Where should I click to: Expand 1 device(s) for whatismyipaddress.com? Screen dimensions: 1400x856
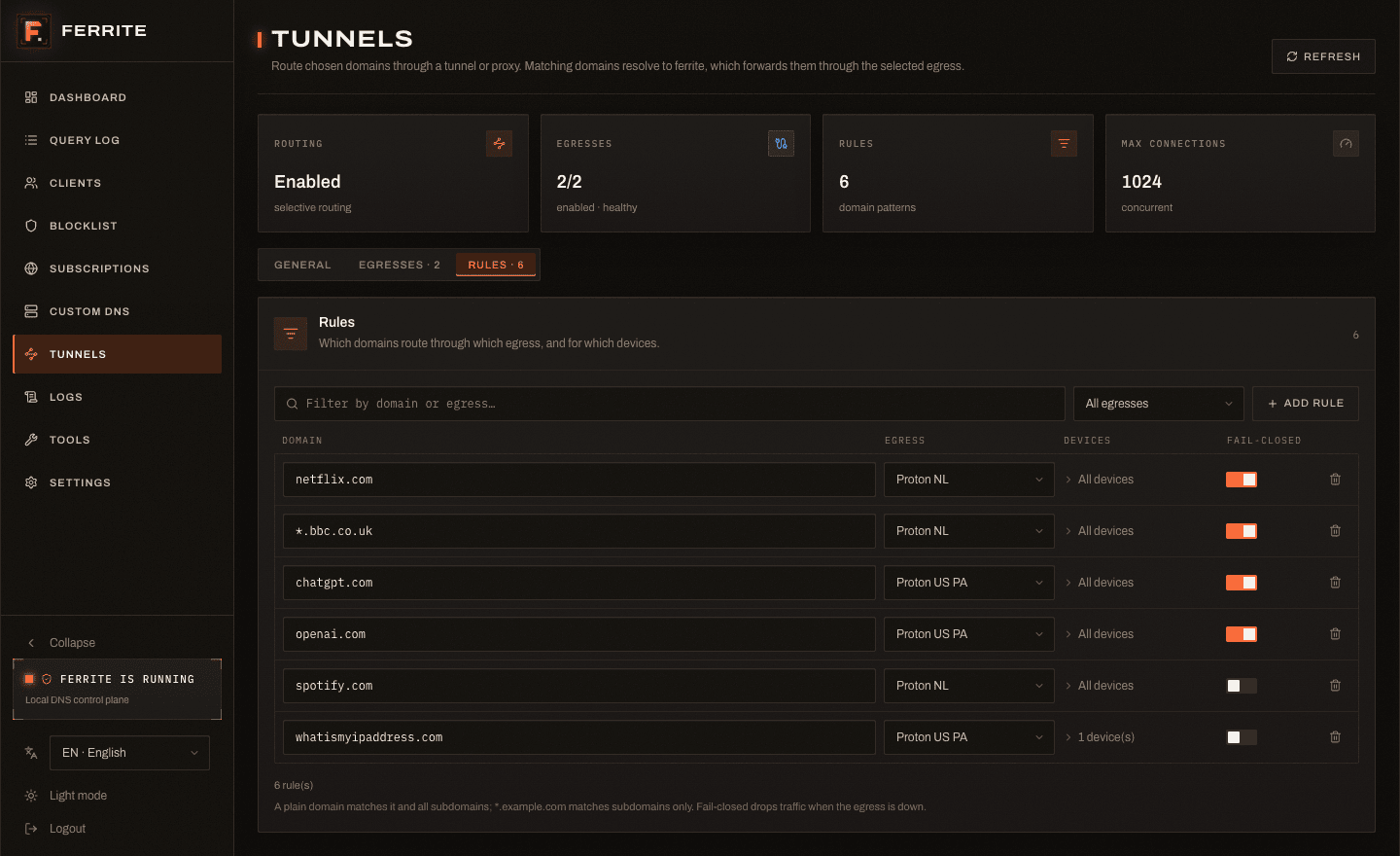click(x=1100, y=737)
